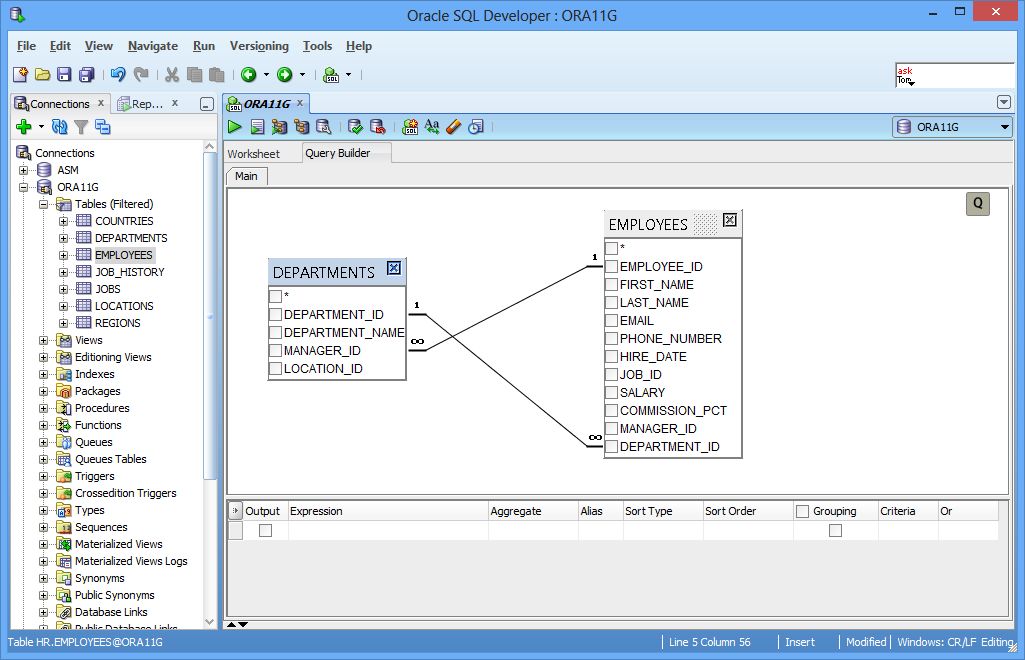Open the Tools menu
The width and height of the screenshot is (1025, 660).
point(317,46)
